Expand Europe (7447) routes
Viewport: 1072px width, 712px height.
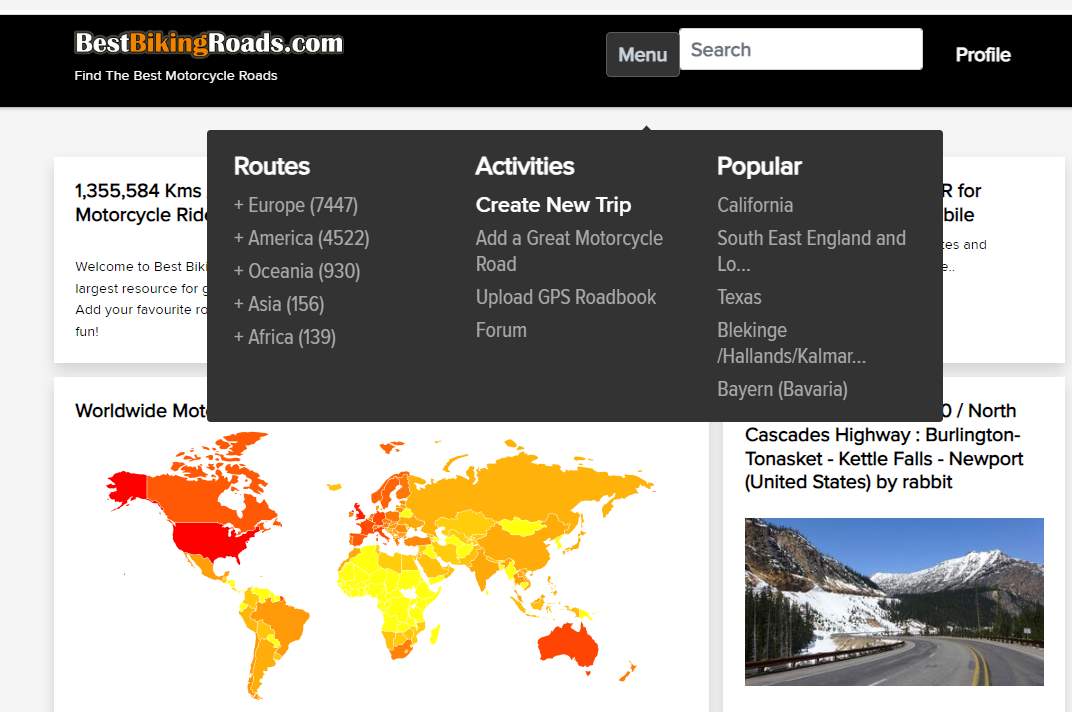pyautogui.click(x=296, y=205)
